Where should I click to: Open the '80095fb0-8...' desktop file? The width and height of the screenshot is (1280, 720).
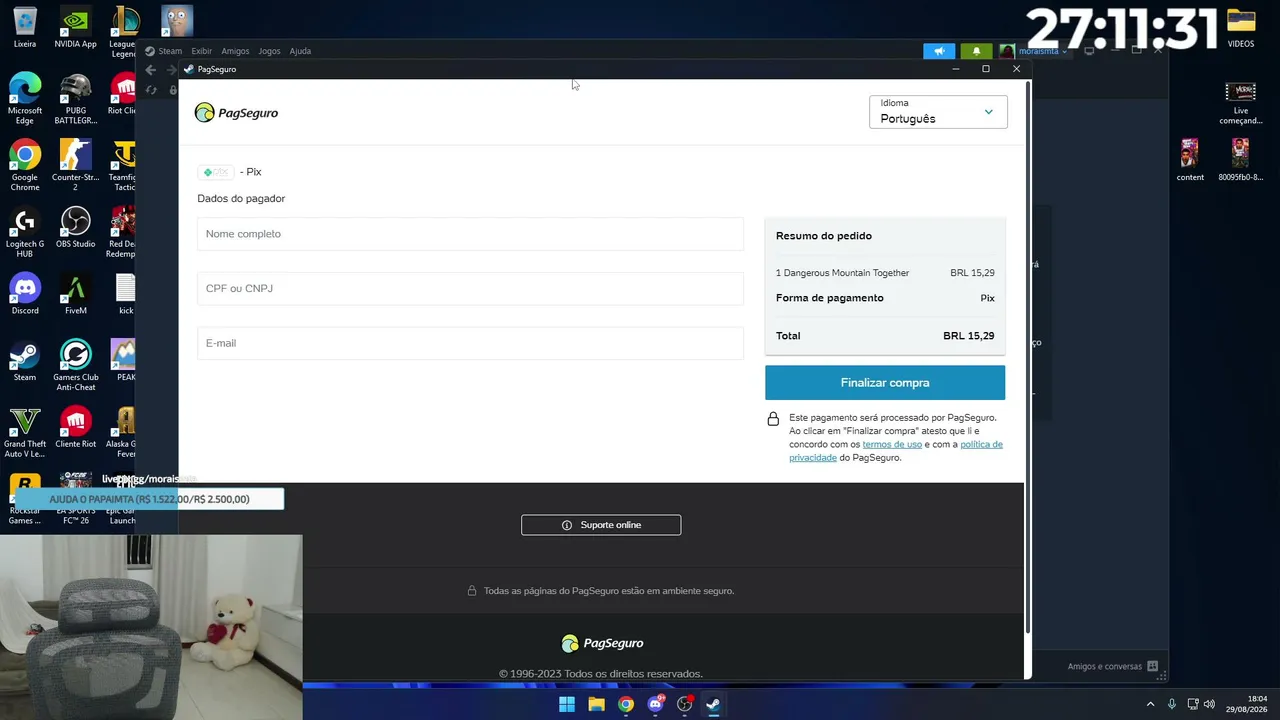click(1240, 160)
